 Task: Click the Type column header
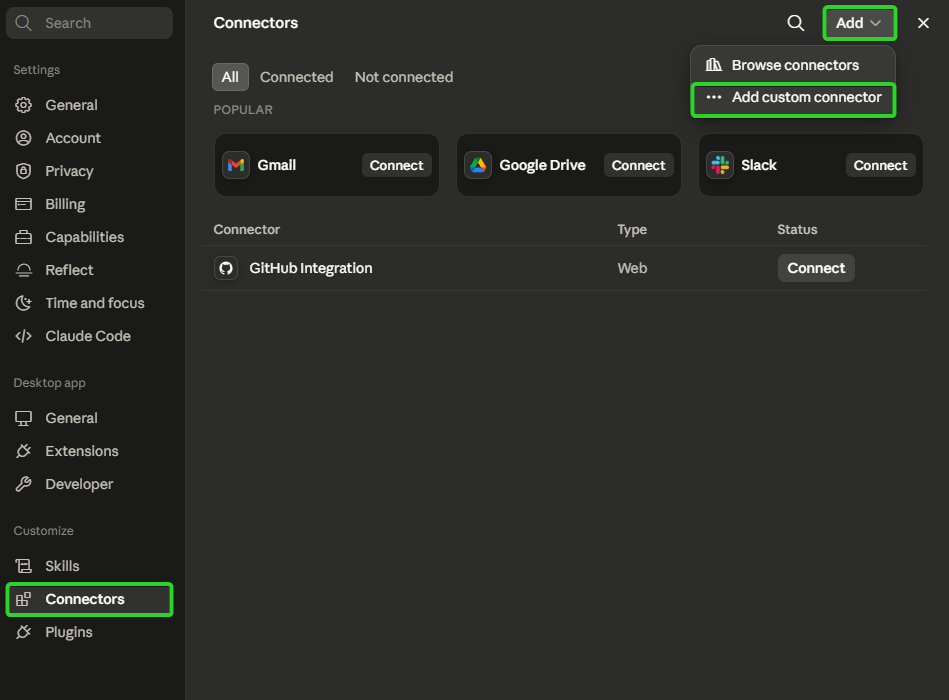tap(632, 229)
